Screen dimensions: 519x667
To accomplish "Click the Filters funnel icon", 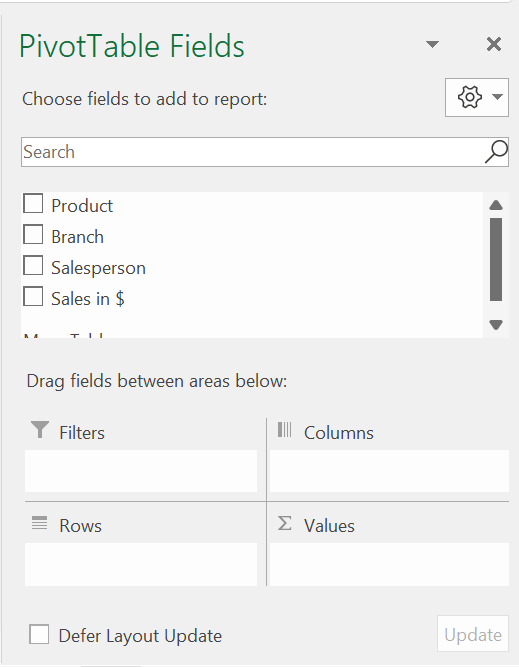I will 40,430.
